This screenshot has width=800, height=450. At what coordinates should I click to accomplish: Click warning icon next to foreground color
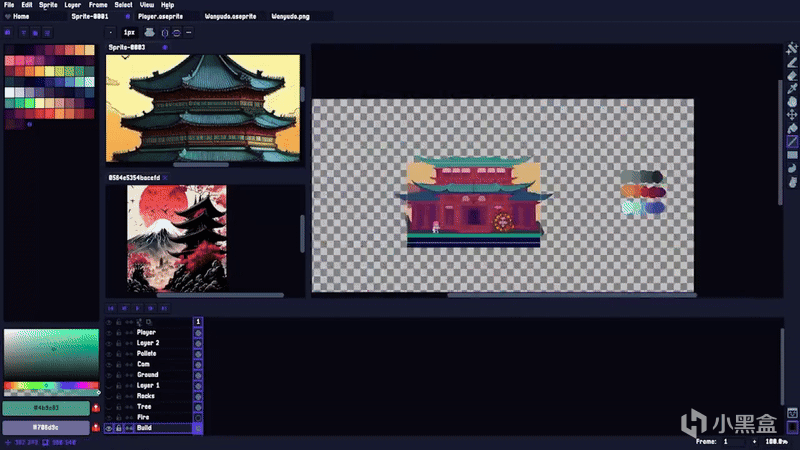(x=95, y=408)
